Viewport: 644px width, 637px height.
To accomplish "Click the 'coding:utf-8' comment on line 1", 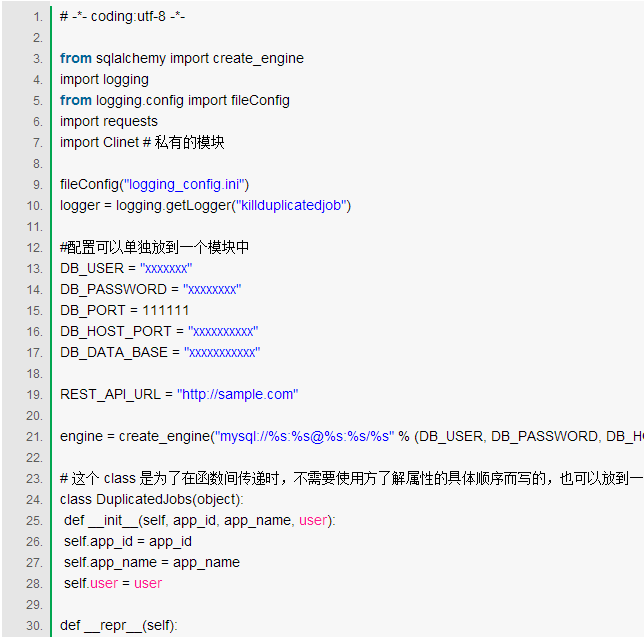I will 122,16.
